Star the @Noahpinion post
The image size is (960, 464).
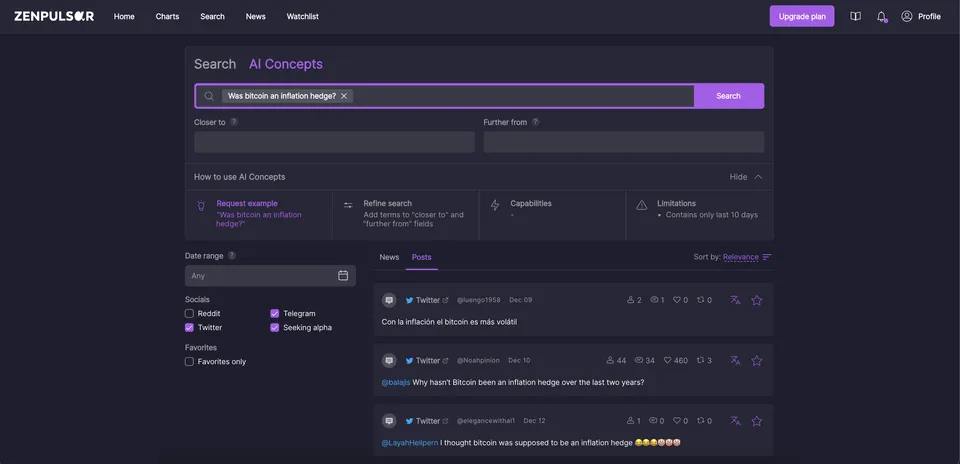coord(757,361)
